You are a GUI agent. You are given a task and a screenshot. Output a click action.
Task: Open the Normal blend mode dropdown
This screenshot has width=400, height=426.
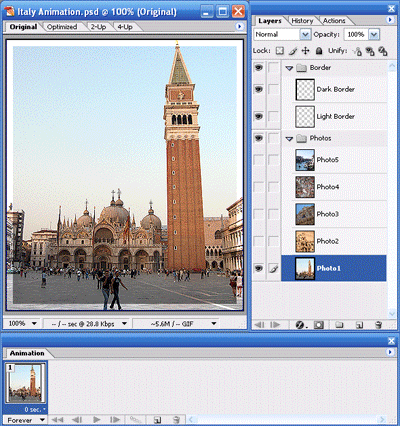(x=282, y=34)
